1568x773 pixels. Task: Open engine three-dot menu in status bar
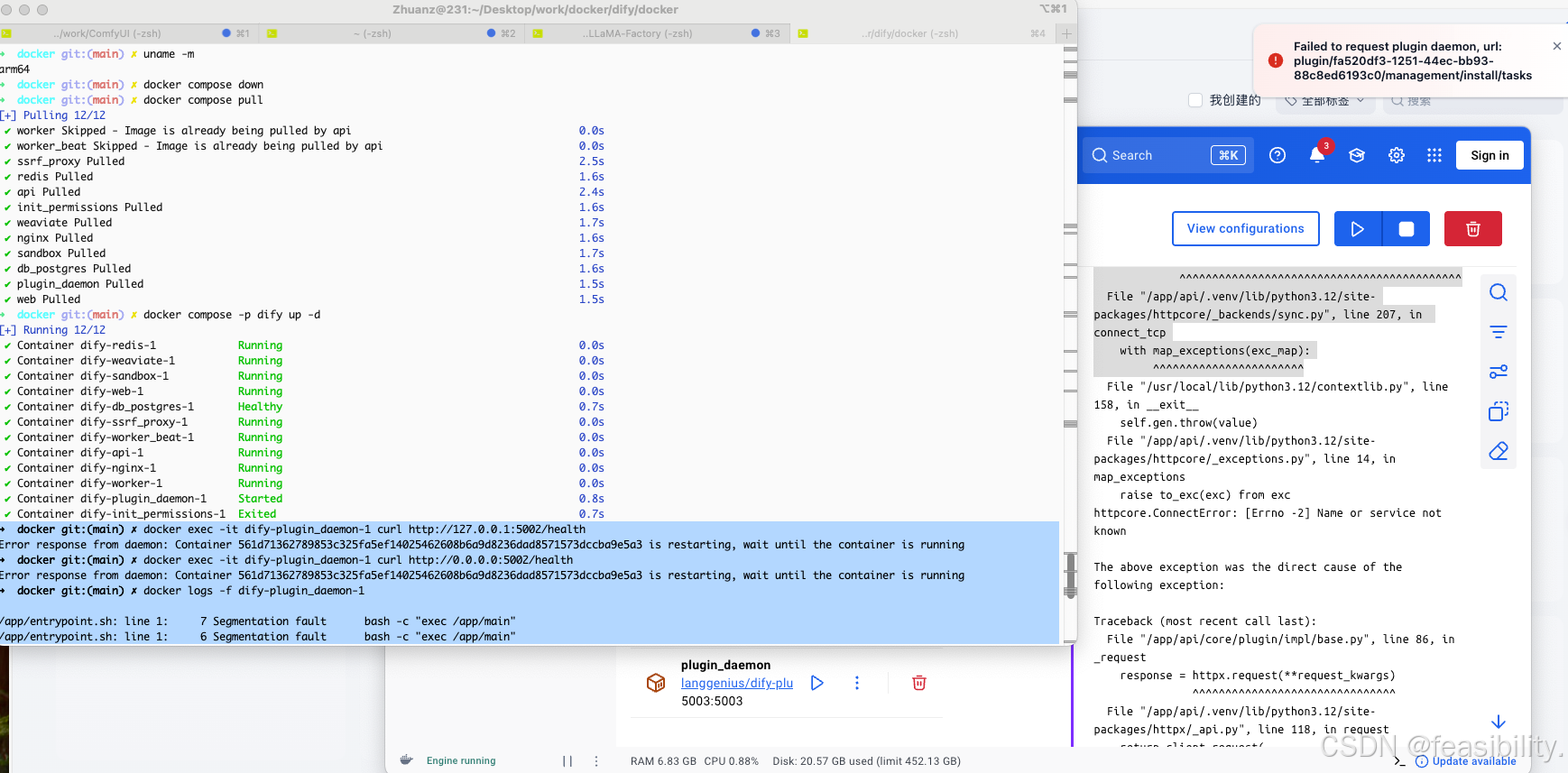coord(596,761)
